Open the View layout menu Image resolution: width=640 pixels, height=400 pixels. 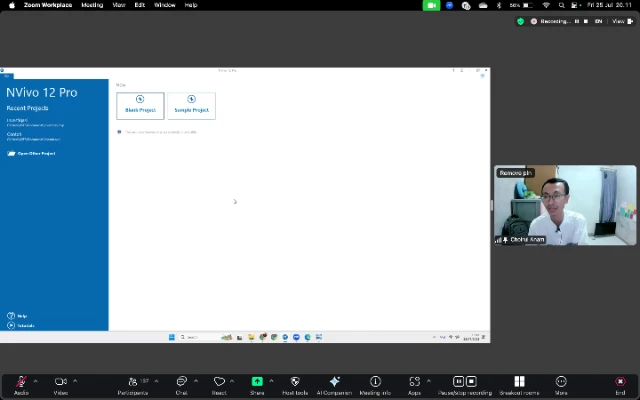[x=622, y=21]
